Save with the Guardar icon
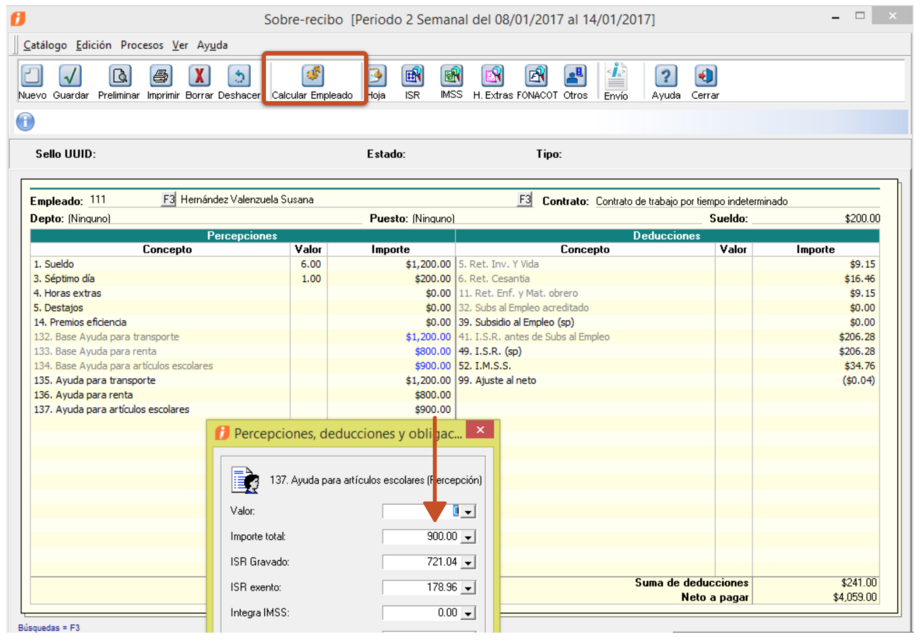Viewport: 922px width, 641px height. click(x=70, y=77)
